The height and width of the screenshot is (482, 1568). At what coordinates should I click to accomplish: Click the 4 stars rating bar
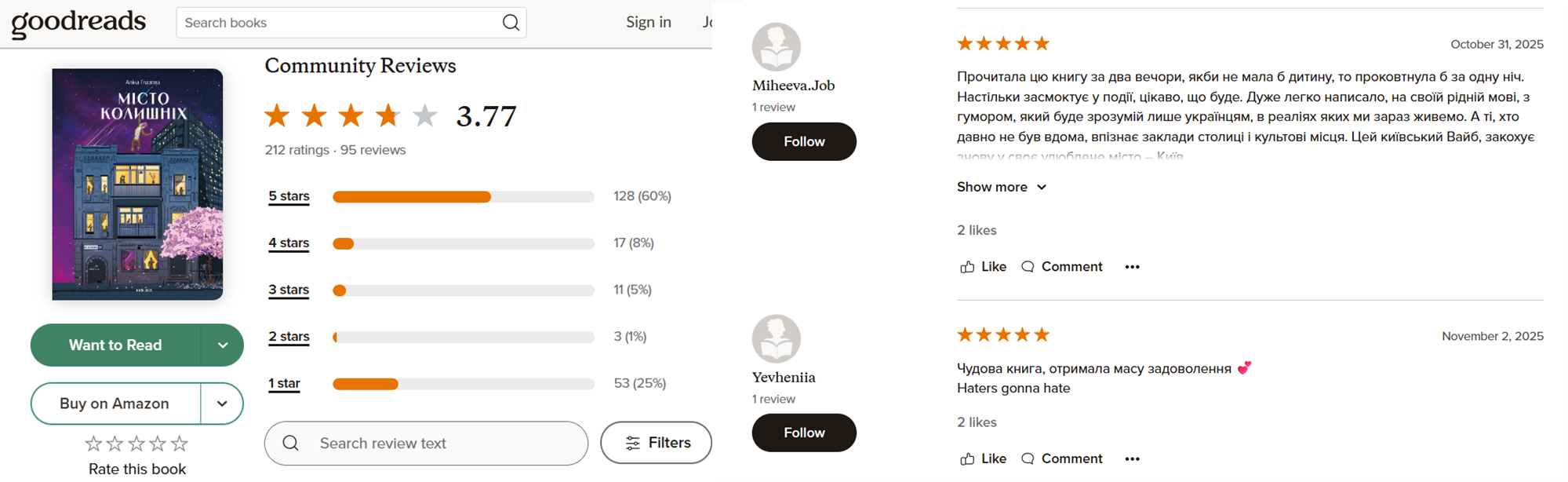point(463,243)
